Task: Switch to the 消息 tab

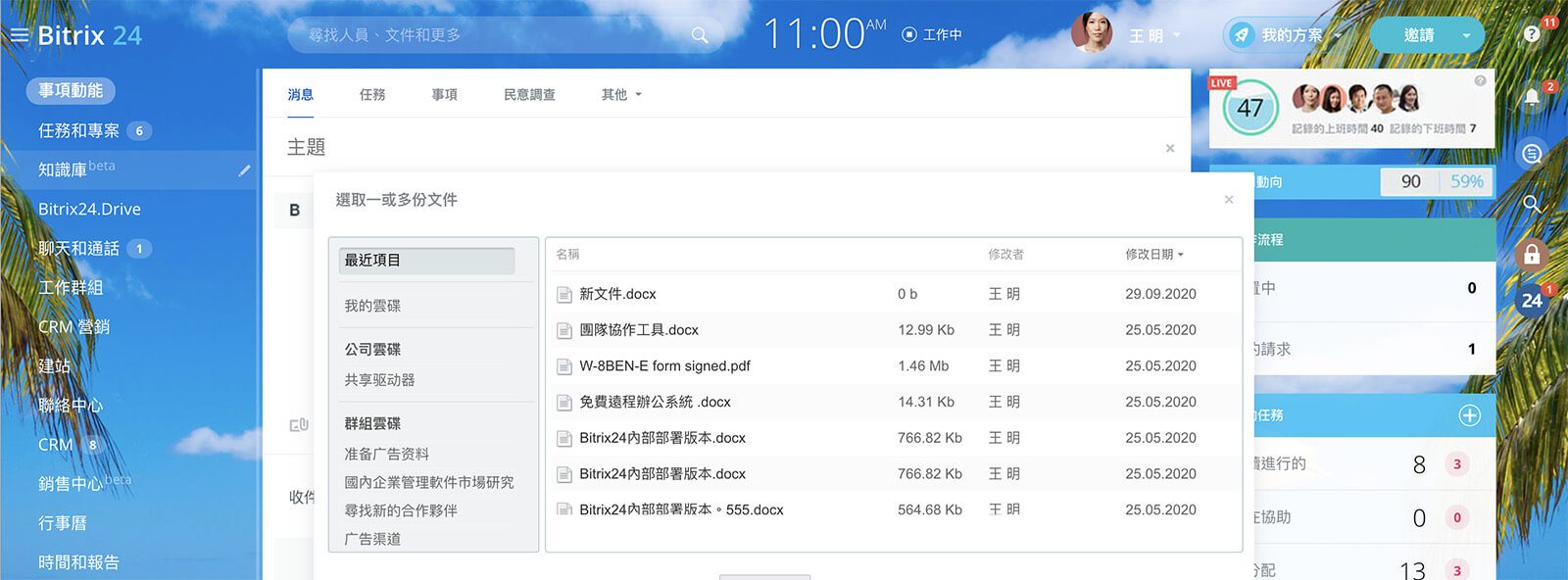Action: 301,94
